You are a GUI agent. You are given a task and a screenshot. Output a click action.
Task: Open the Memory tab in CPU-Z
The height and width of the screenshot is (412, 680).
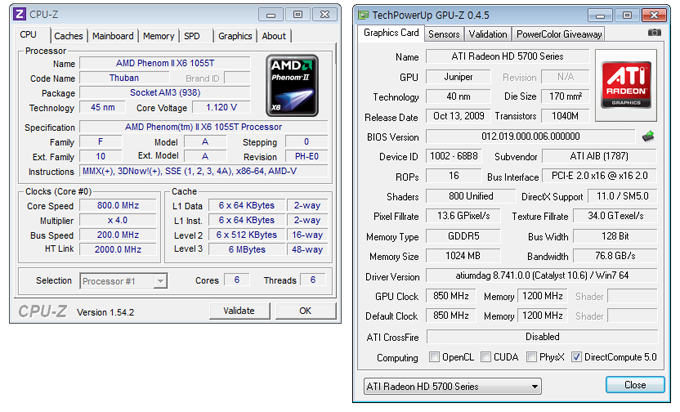[x=159, y=36]
